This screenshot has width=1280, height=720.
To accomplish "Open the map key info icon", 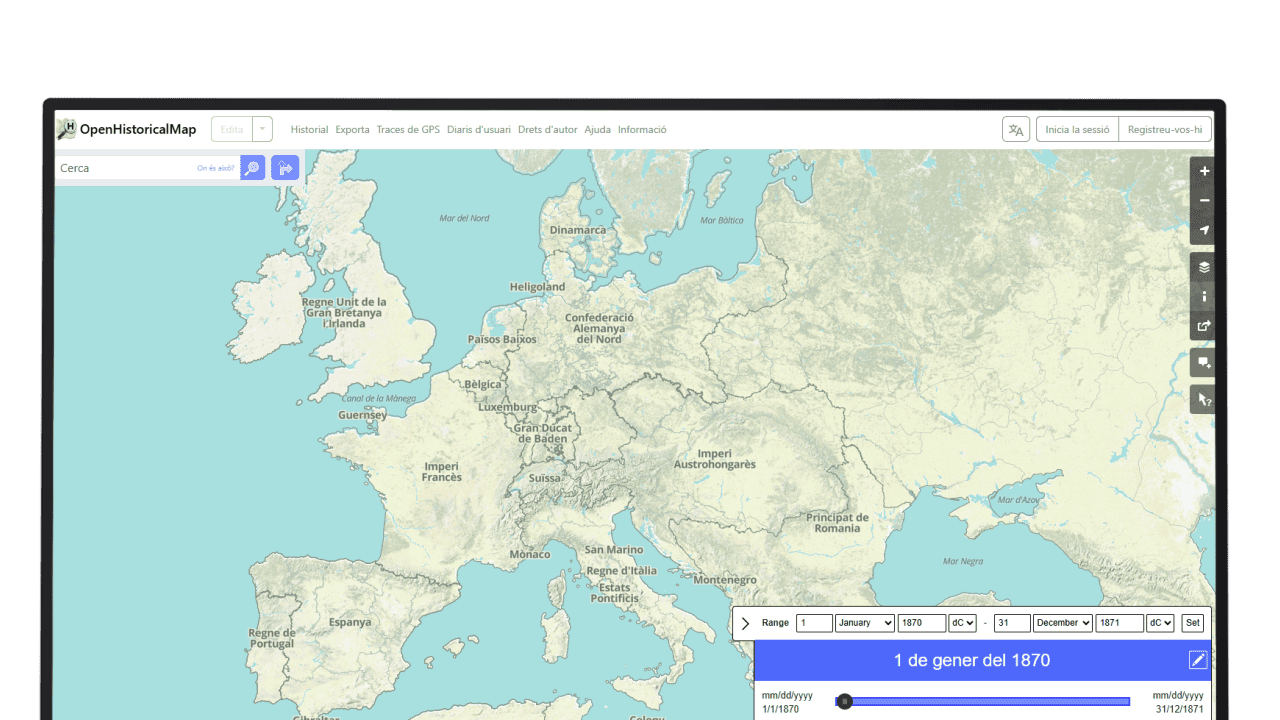I will pyautogui.click(x=1203, y=296).
